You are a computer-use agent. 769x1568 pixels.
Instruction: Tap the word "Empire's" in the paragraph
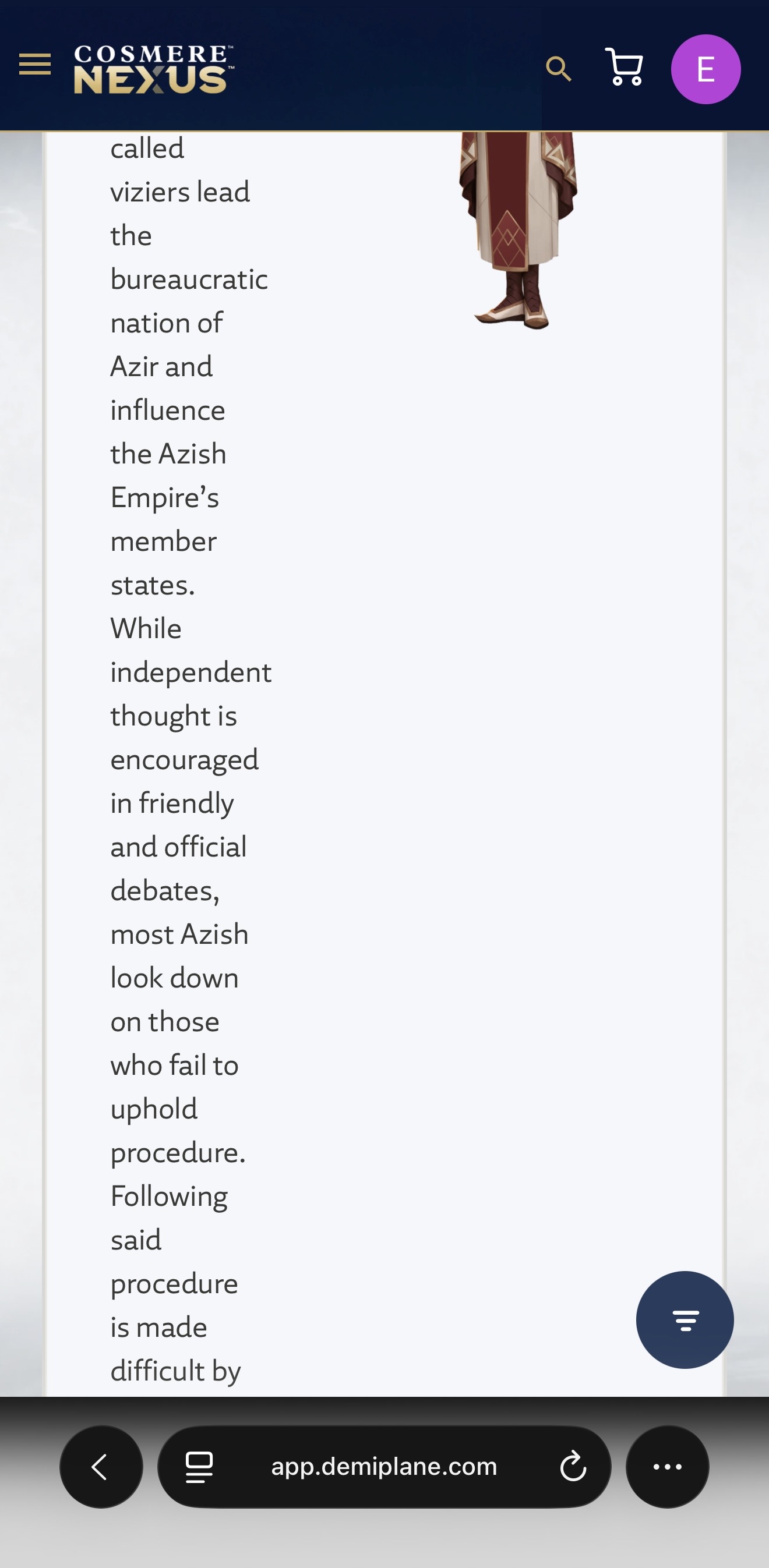coord(164,498)
